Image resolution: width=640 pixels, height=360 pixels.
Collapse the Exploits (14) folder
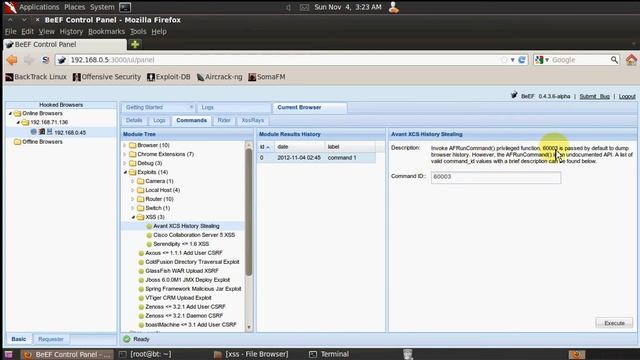click(x=125, y=172)
